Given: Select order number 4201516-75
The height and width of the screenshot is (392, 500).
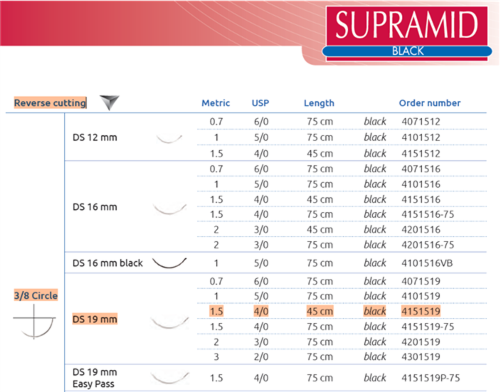Looking at the screenshot, I should 428,245.
